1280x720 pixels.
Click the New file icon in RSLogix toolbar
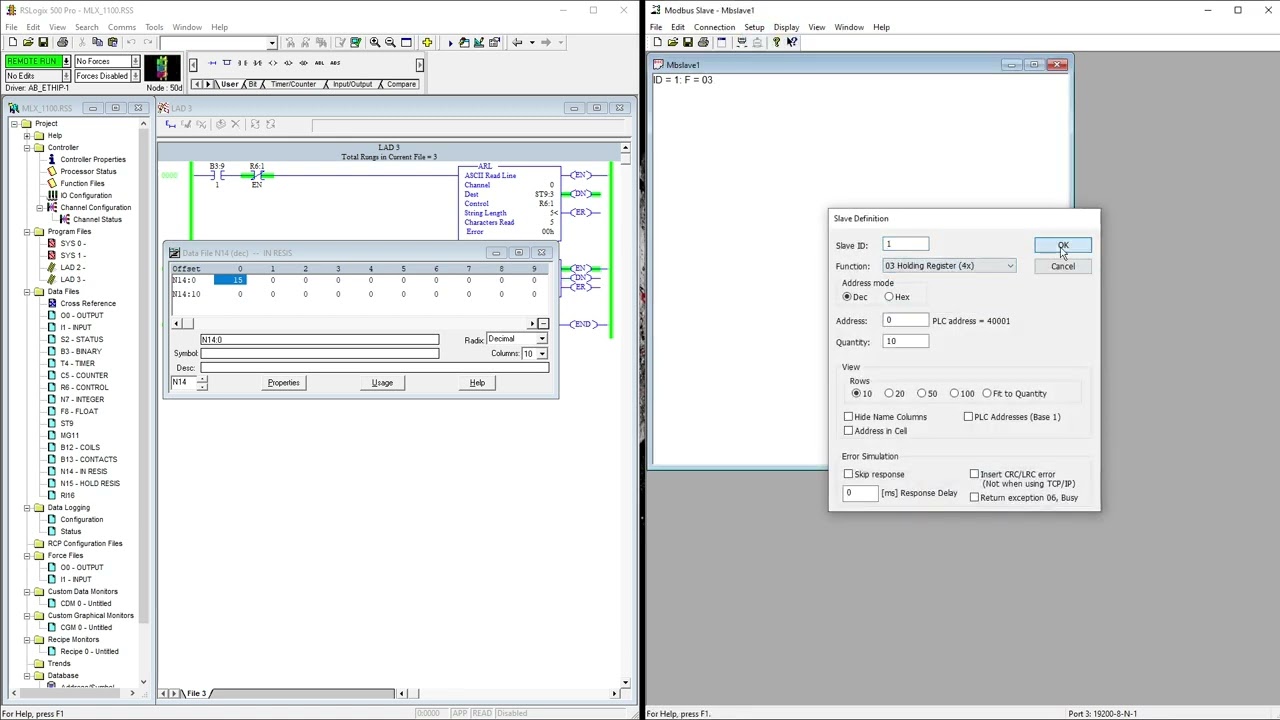(12, 42)
